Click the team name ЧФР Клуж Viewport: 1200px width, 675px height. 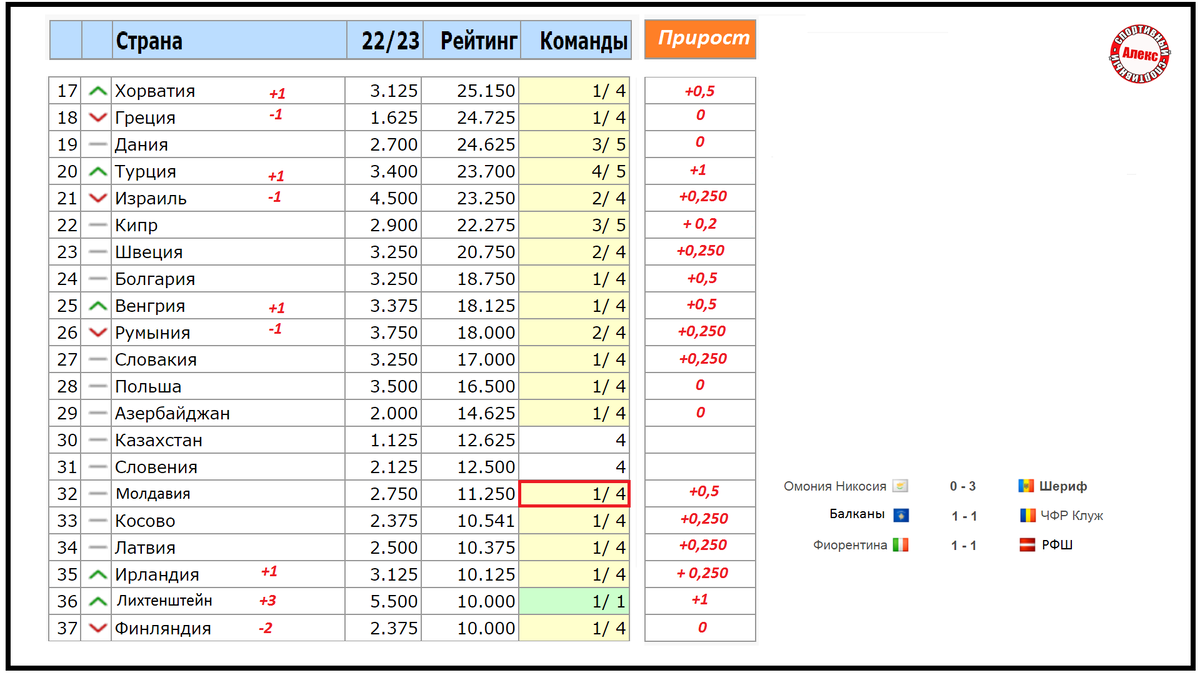(x=1072, y=516)
